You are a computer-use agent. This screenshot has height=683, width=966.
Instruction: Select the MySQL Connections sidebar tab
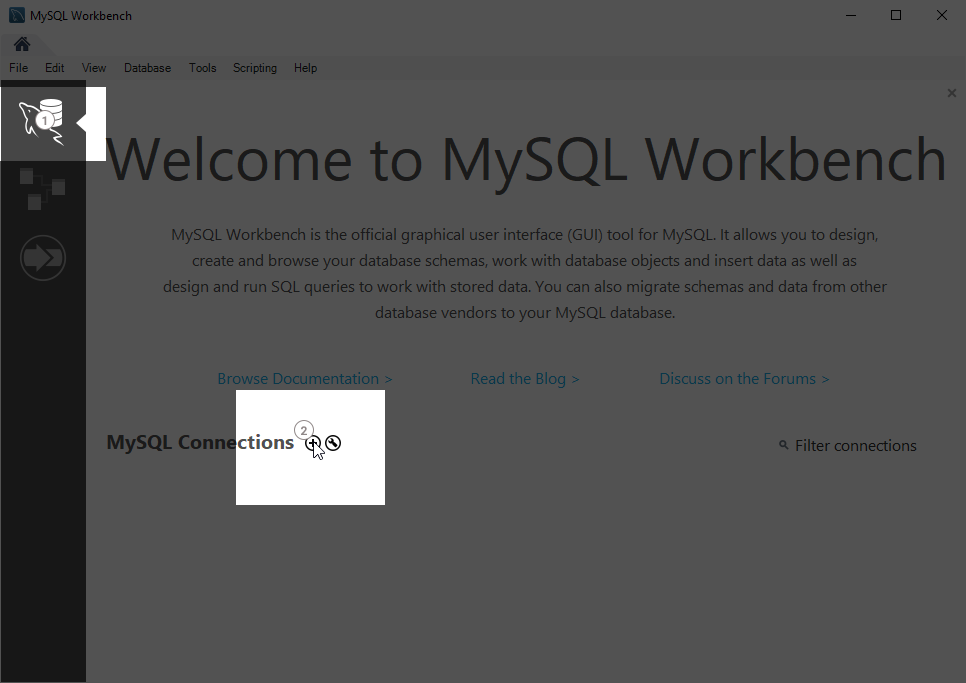(43, 120)
